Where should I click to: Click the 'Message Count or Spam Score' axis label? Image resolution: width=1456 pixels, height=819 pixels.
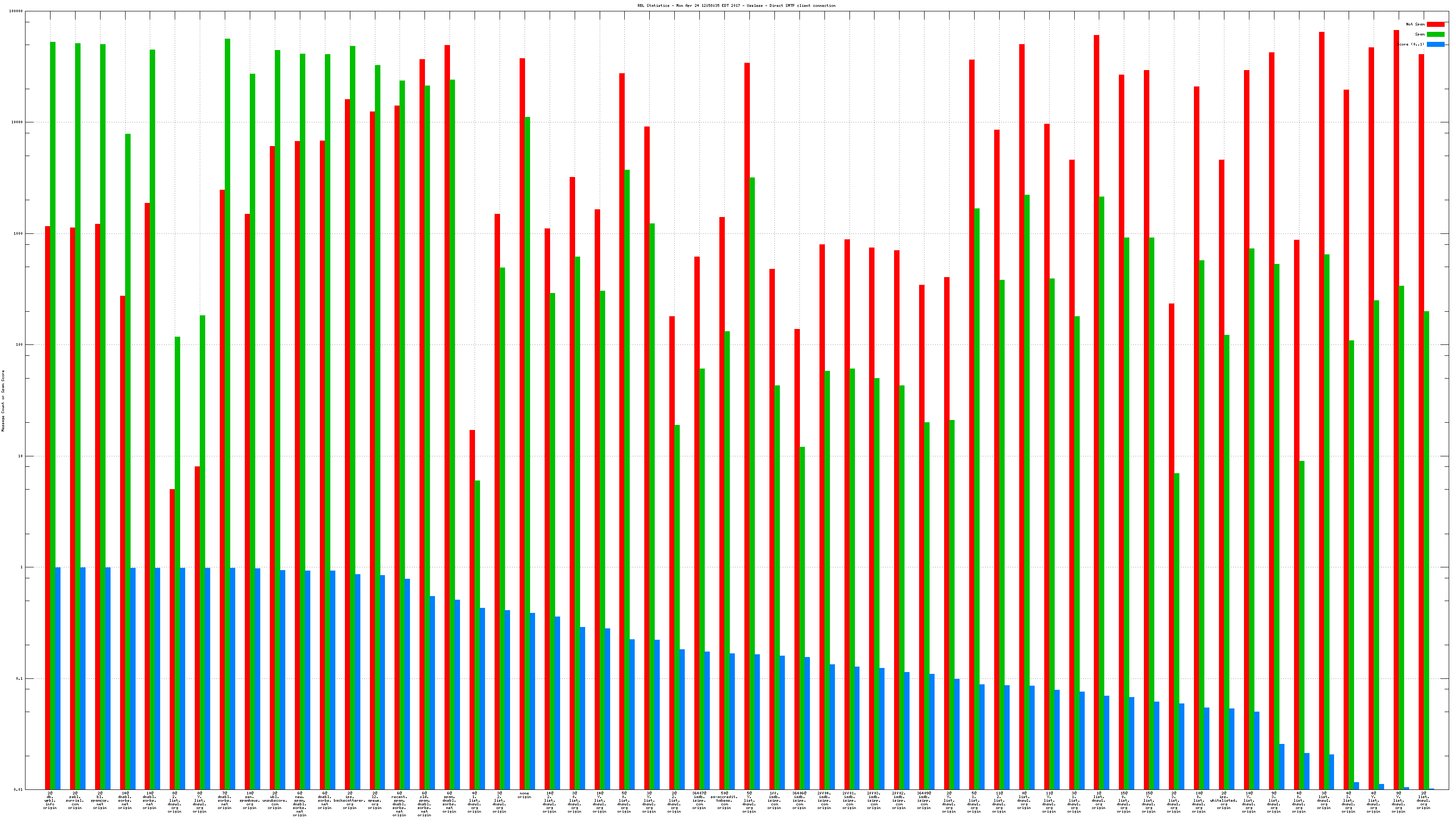click(3, 401)
